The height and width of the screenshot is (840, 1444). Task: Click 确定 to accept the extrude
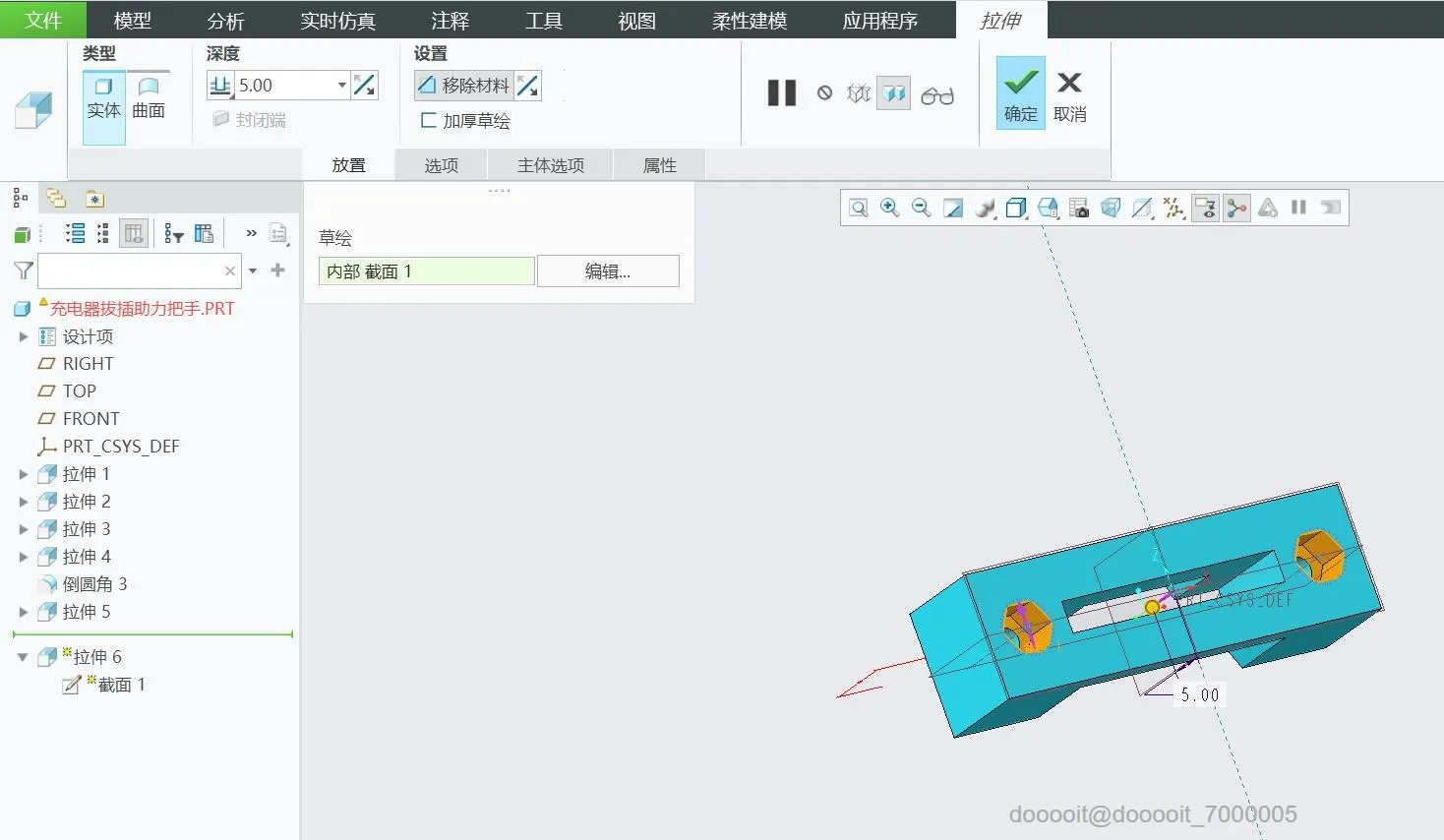[1019, 93]
